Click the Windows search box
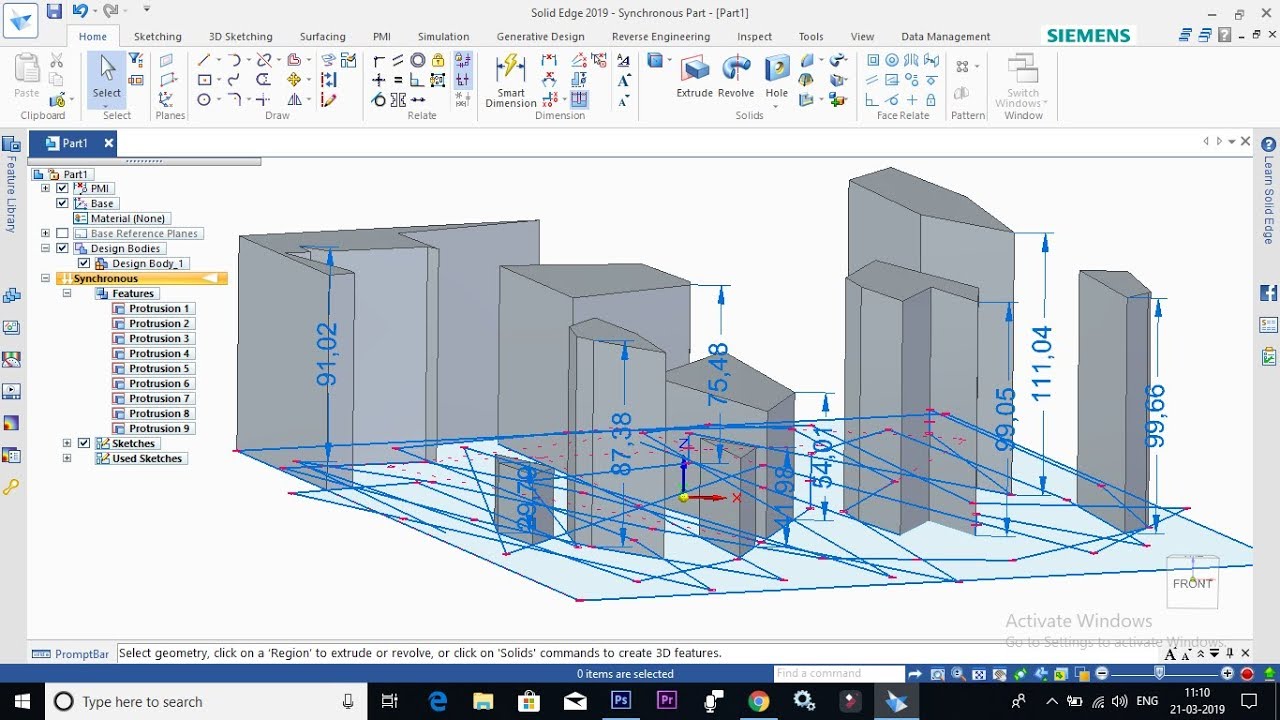Viewport: 1280px width, 720px height. (x=205, y=701)
